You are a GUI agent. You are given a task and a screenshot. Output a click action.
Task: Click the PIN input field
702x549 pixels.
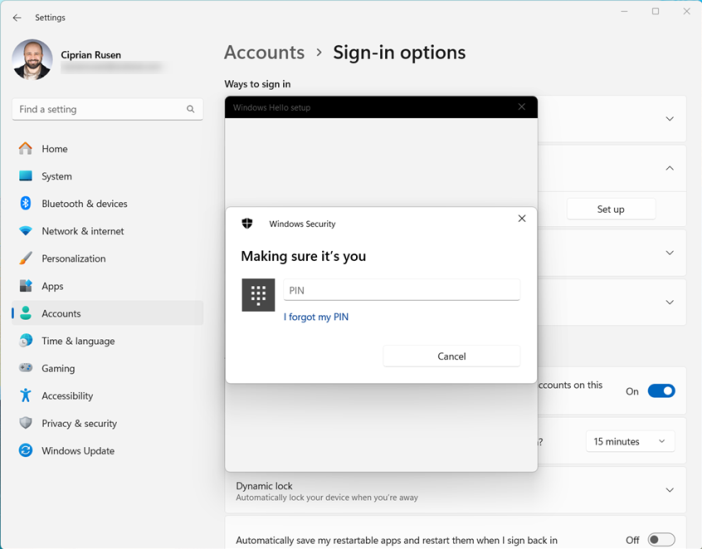(401, 290)
